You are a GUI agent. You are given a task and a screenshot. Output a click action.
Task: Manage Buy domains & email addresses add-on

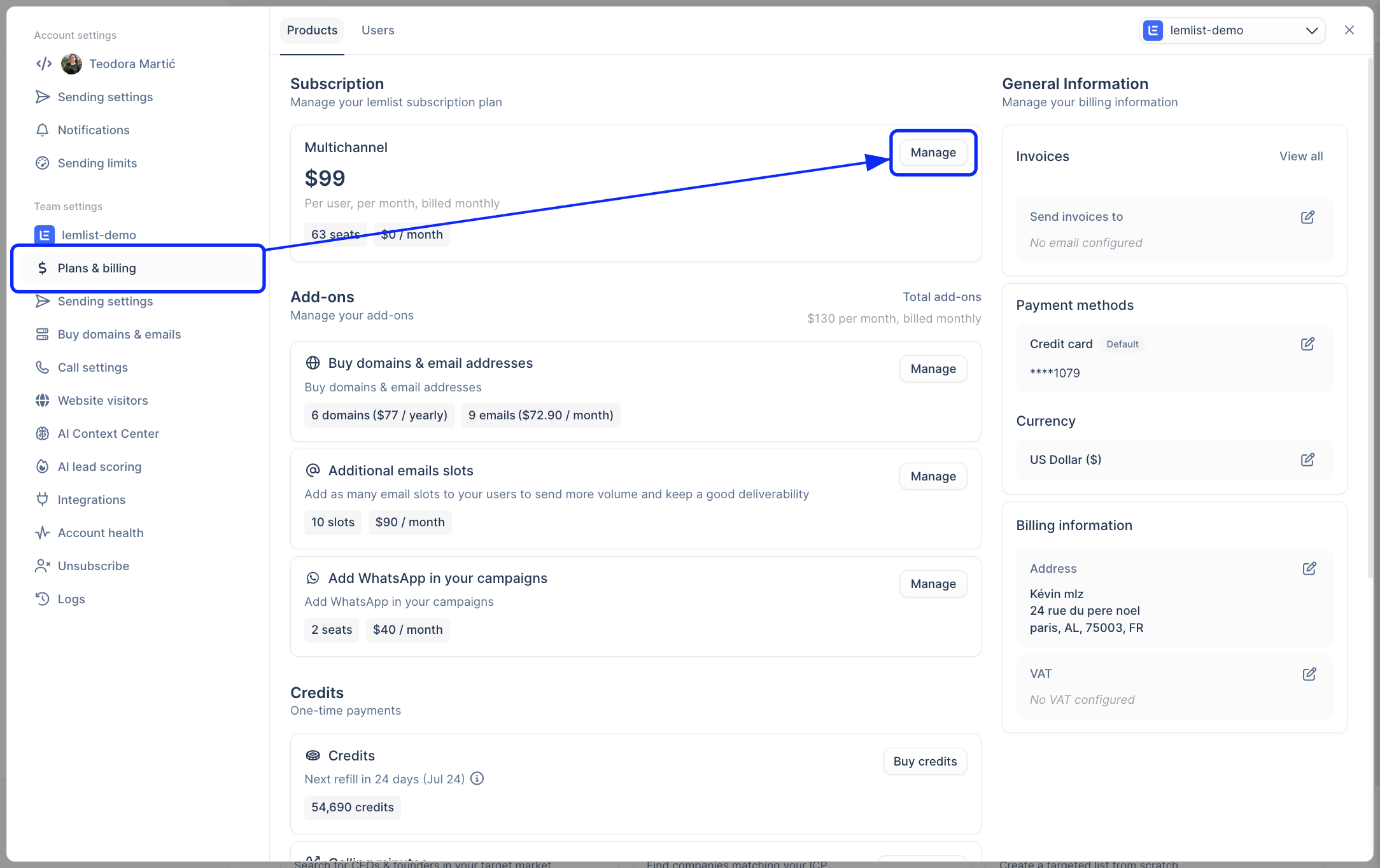(933, 368)
